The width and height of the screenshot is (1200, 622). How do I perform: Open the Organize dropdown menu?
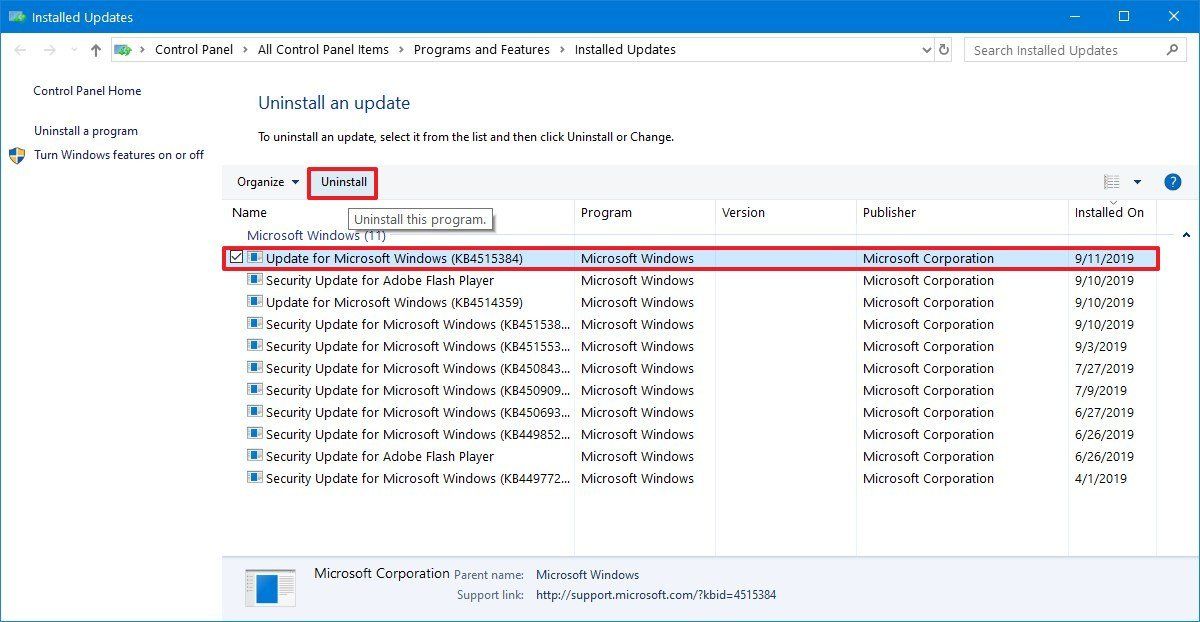[264, 182]
